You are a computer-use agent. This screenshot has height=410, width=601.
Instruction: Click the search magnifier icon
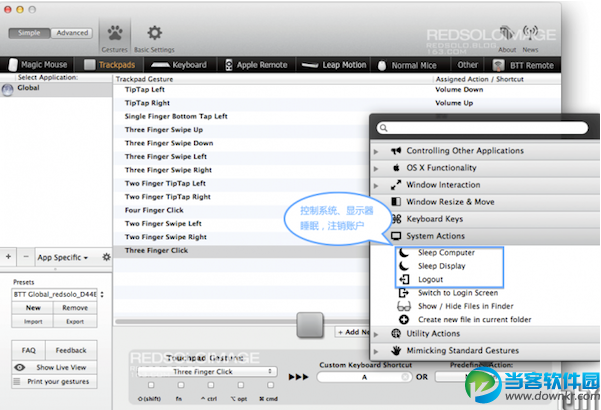(x=384, y=128)
